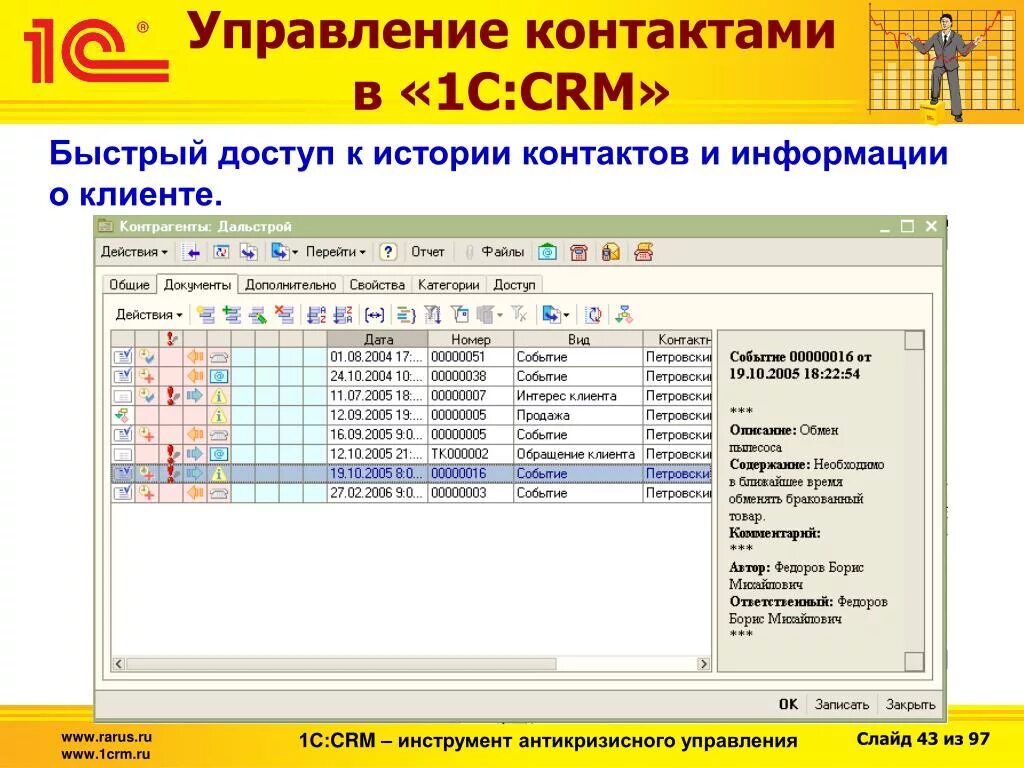Open the help question mark icon
Image resolution: width=1024 pixels, height=768 pixels.
pyautogui.click(x=388, y=252)
